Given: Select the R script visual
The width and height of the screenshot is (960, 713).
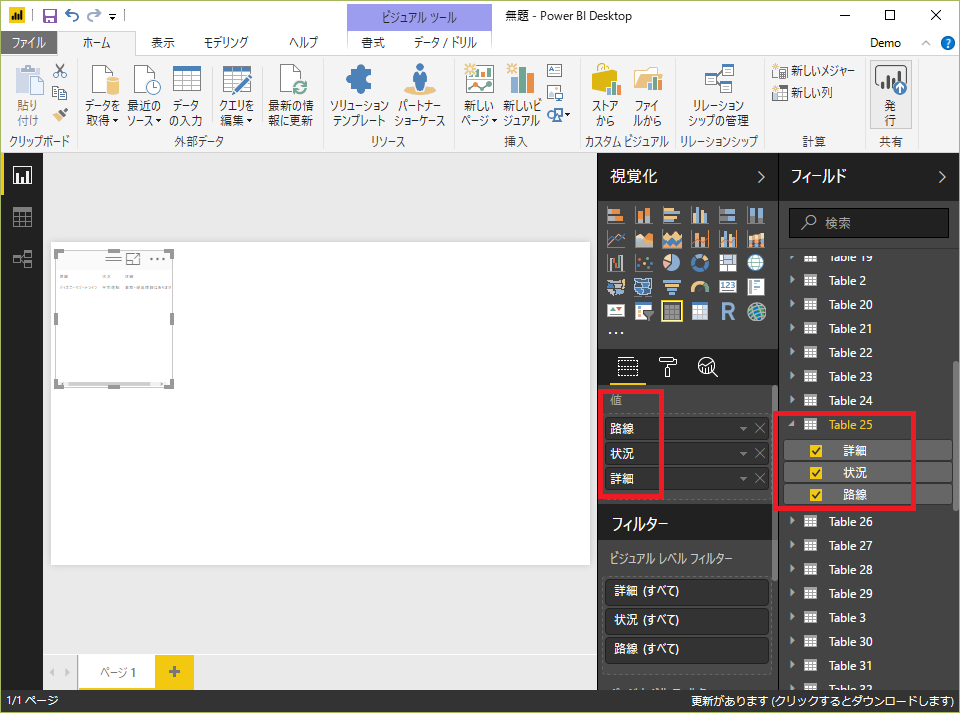Looking at the screenshot, I should coord(728,312).
